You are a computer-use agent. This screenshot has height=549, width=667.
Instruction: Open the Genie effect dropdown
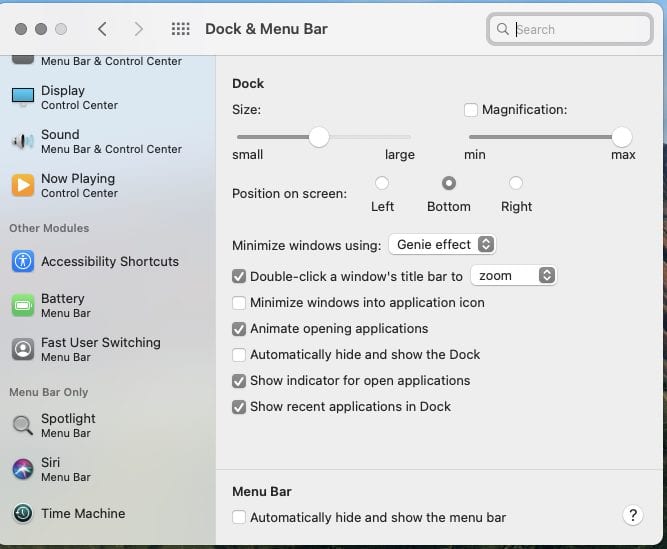[x=442, y=245]
